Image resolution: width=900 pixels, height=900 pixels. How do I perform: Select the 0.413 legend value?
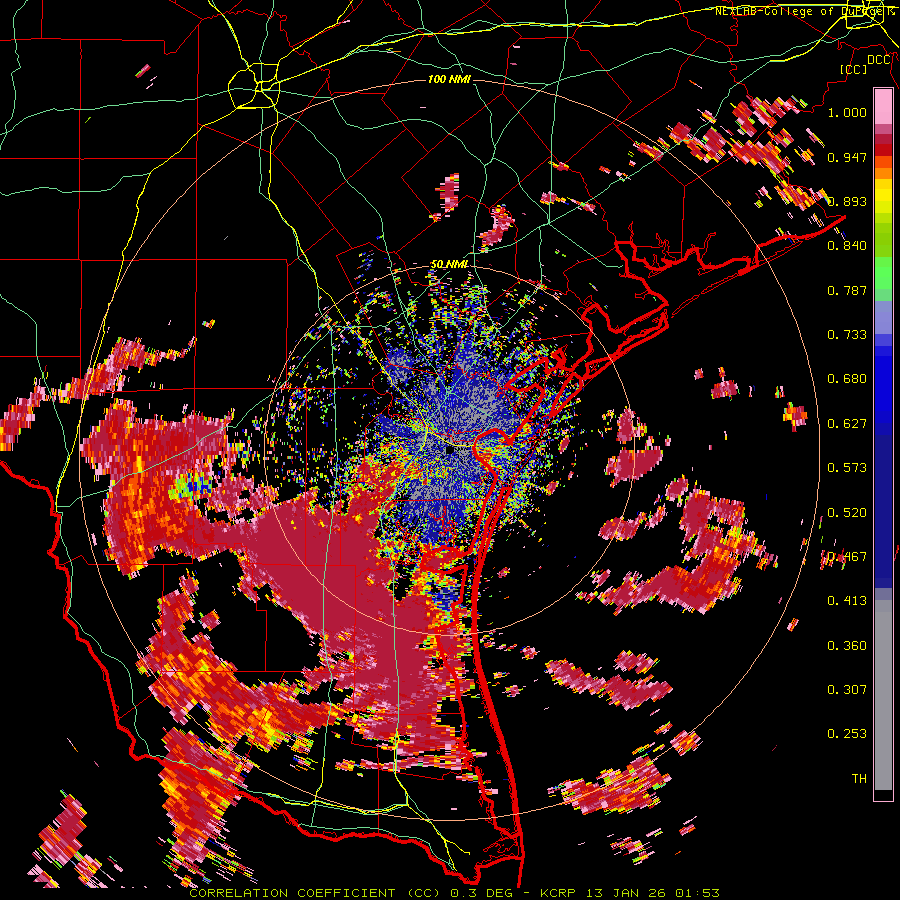847,601
